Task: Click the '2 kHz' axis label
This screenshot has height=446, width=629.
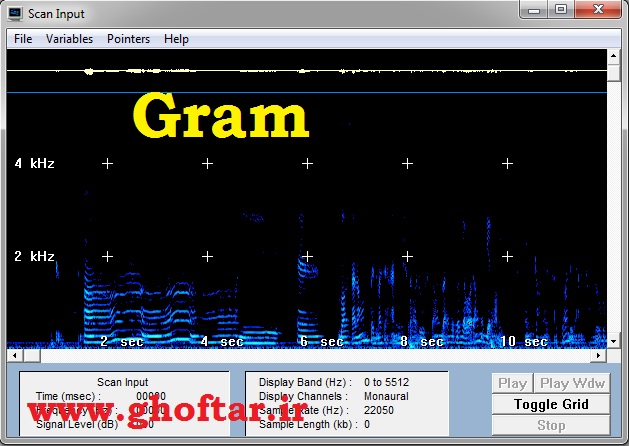Action: tap(34, 256)
